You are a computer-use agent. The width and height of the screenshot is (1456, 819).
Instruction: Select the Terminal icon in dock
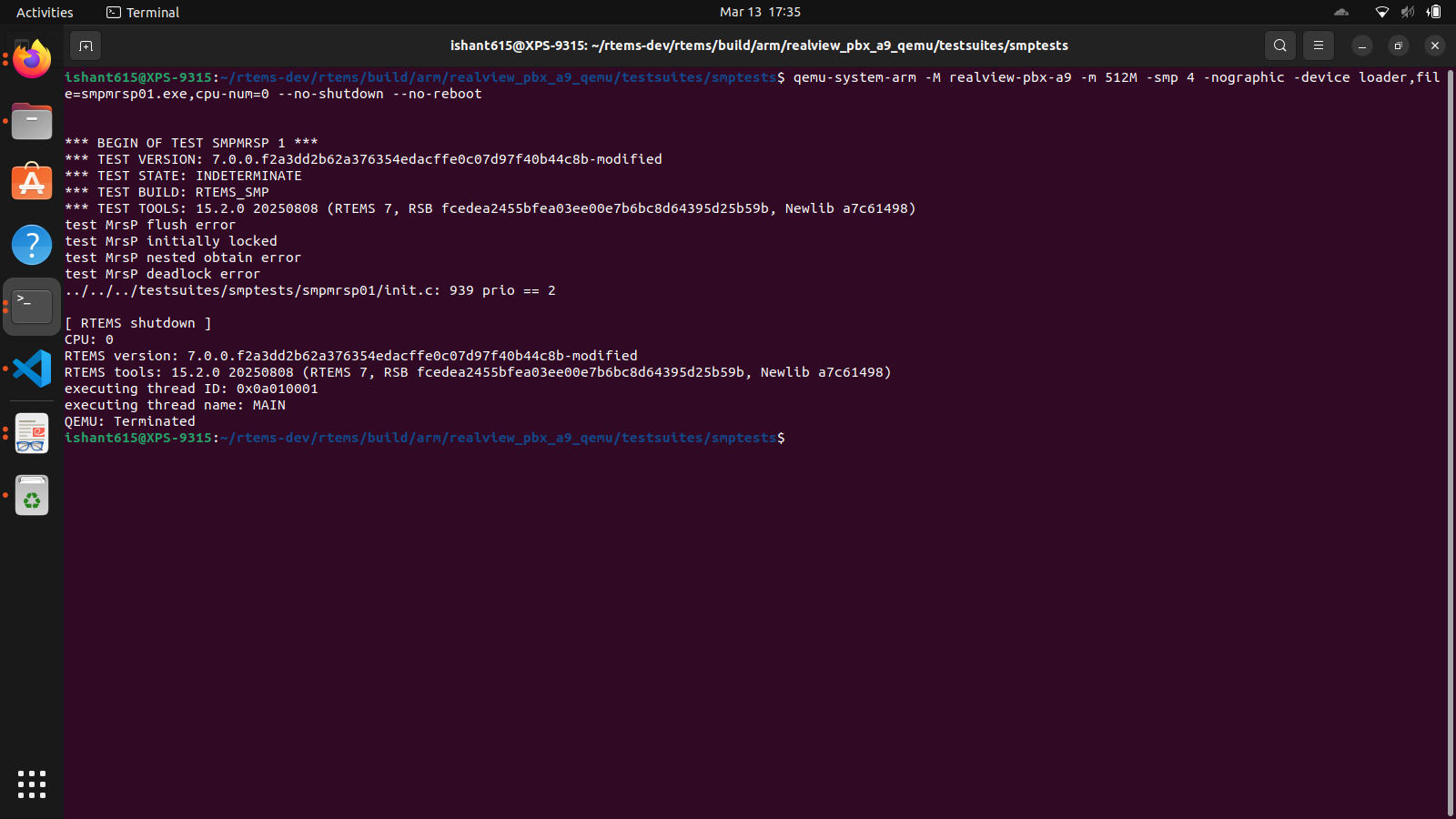[32, 307]
